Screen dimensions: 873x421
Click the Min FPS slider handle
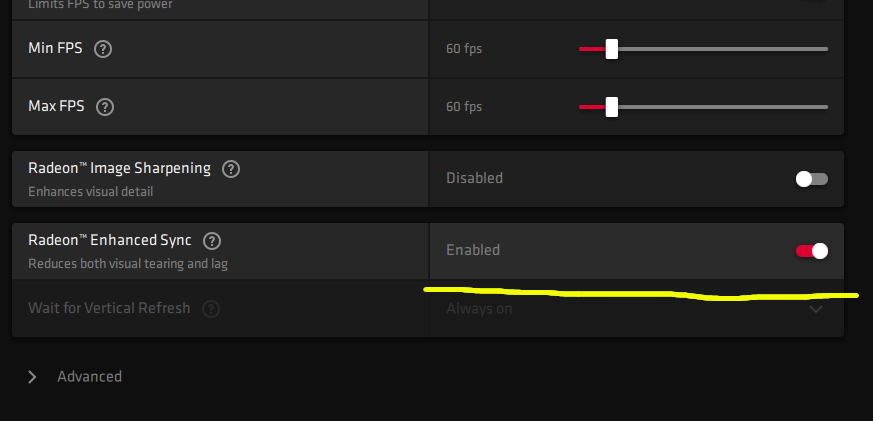611,49
